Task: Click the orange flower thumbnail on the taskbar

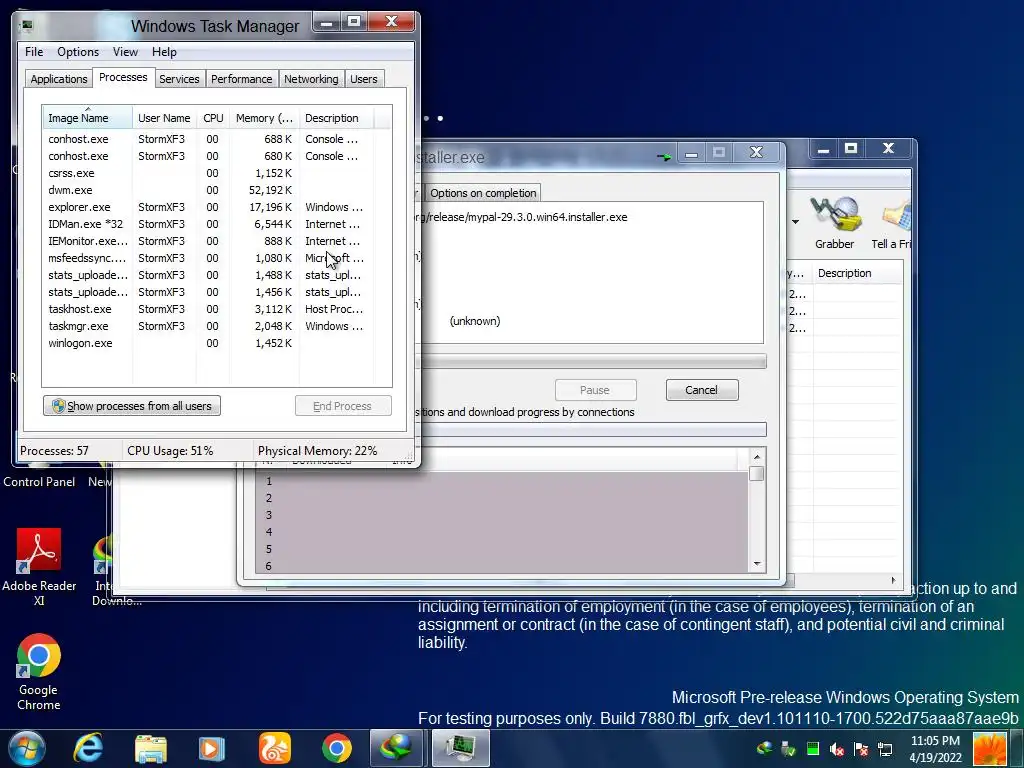Action: point(990,748)
